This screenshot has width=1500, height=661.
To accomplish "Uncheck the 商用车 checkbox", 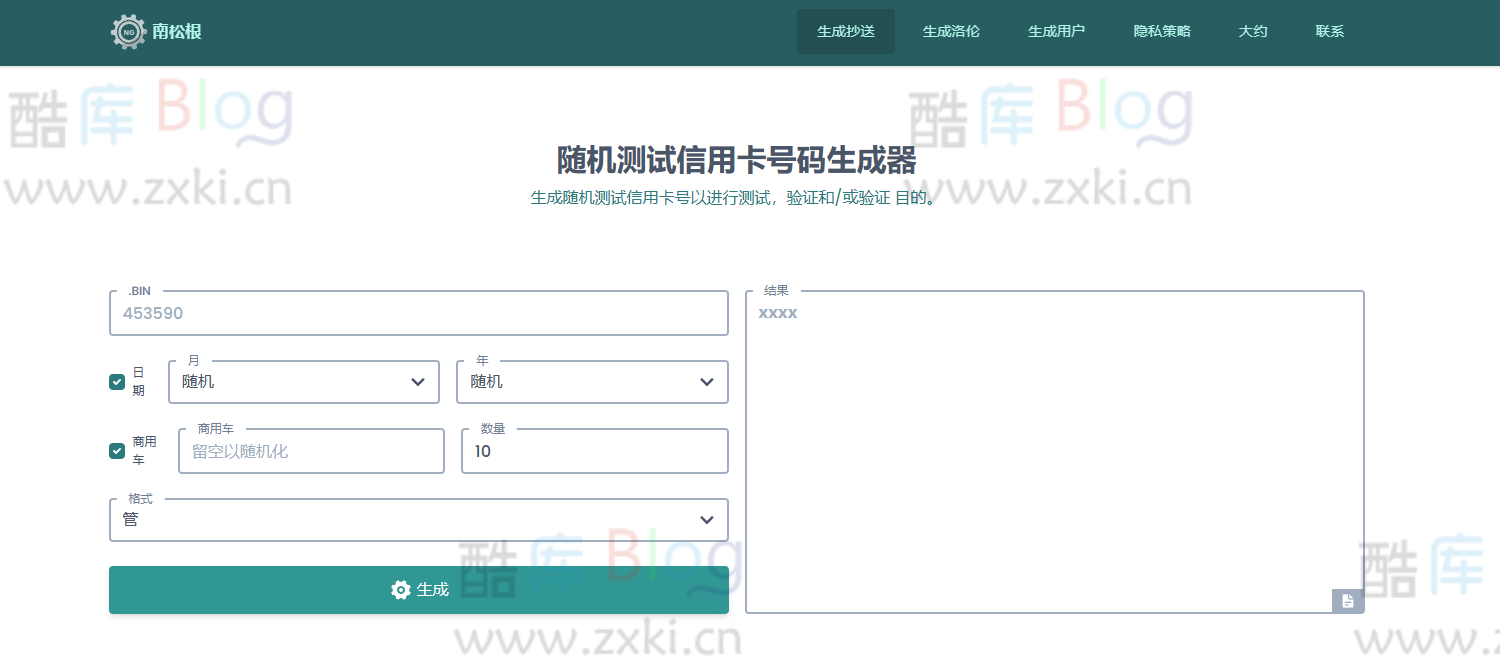I will tap(117, 450).
